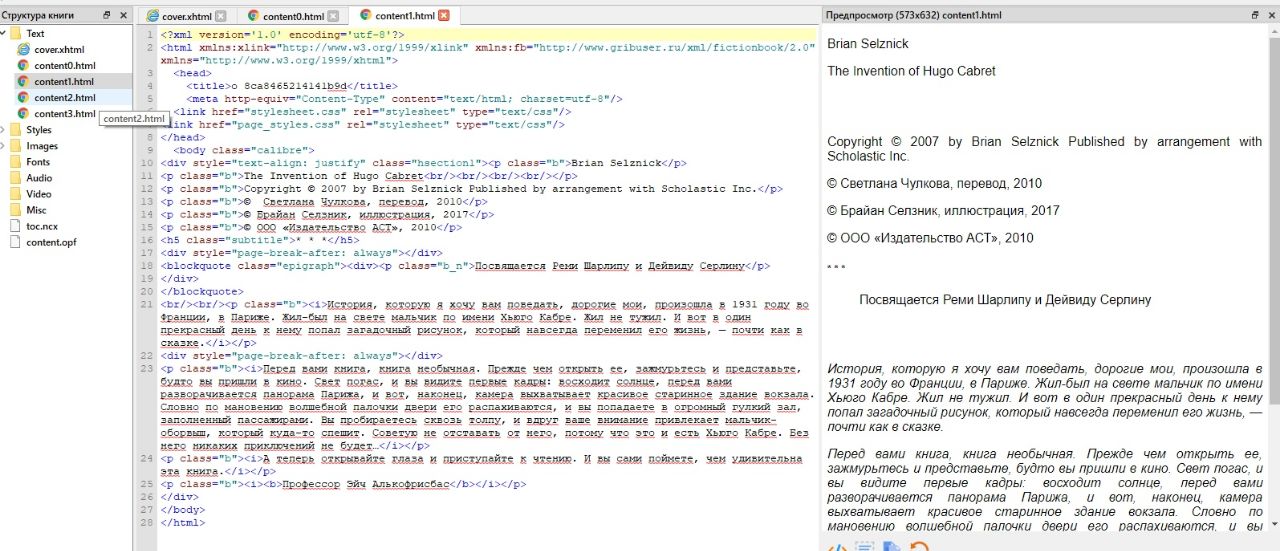1280x551 pixels.
Task: Click line number 22 in the gutter
Action: (x=148, y=355)
